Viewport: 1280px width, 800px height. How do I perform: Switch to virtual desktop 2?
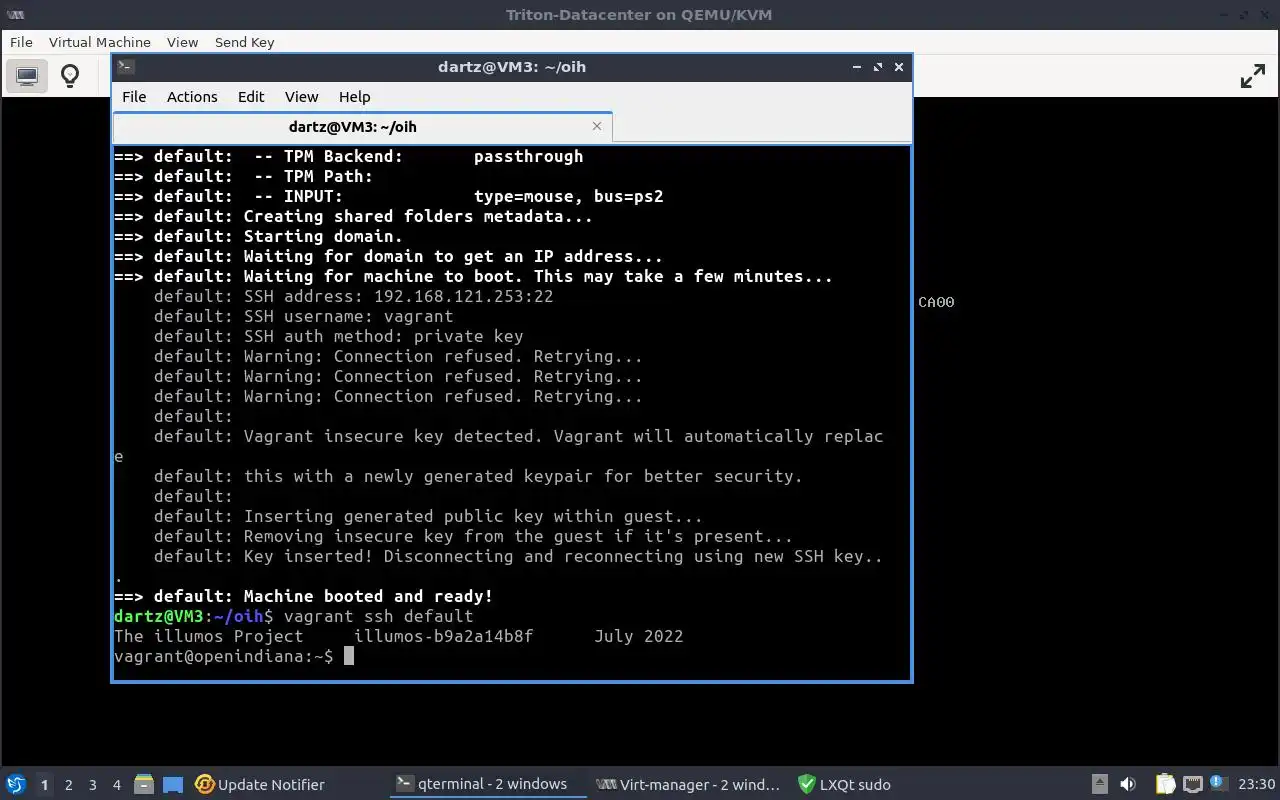coord(68,784)
